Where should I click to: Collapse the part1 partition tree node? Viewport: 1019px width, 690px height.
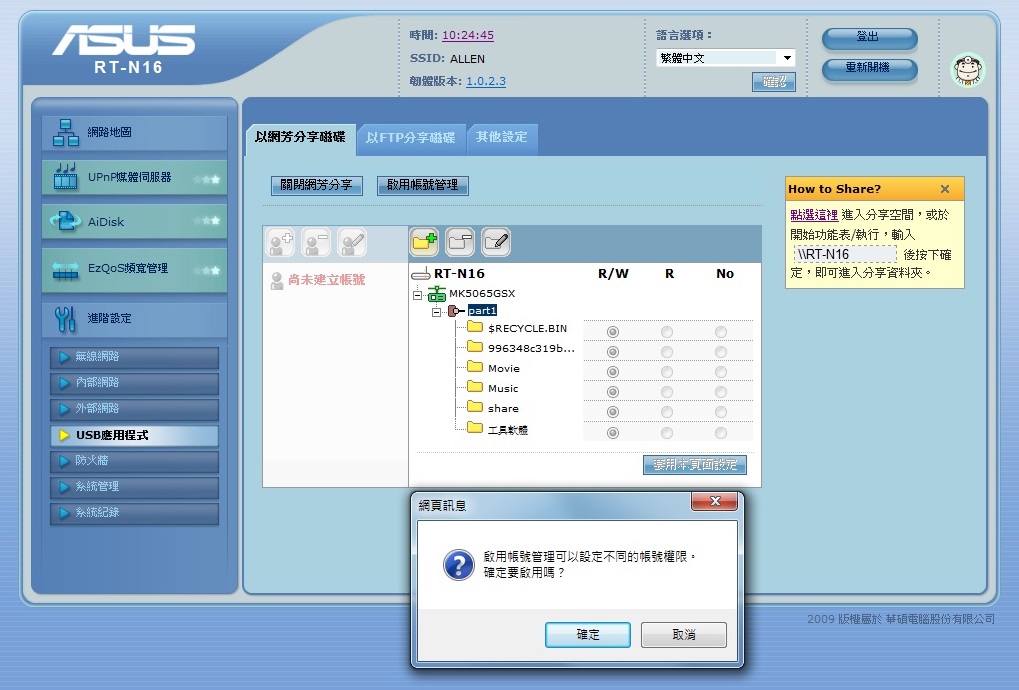click(437, 312)
